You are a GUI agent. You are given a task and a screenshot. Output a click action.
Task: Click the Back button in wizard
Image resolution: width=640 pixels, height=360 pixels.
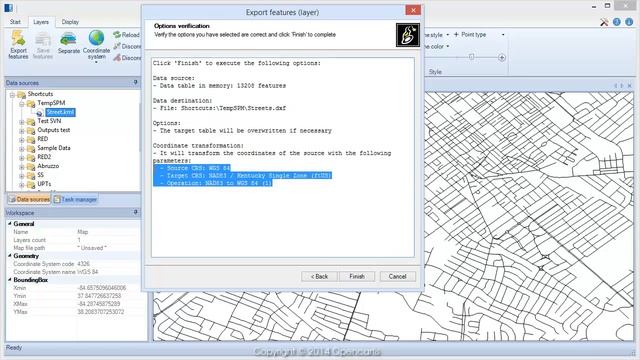pyautogui.click(x=319, y=276)
